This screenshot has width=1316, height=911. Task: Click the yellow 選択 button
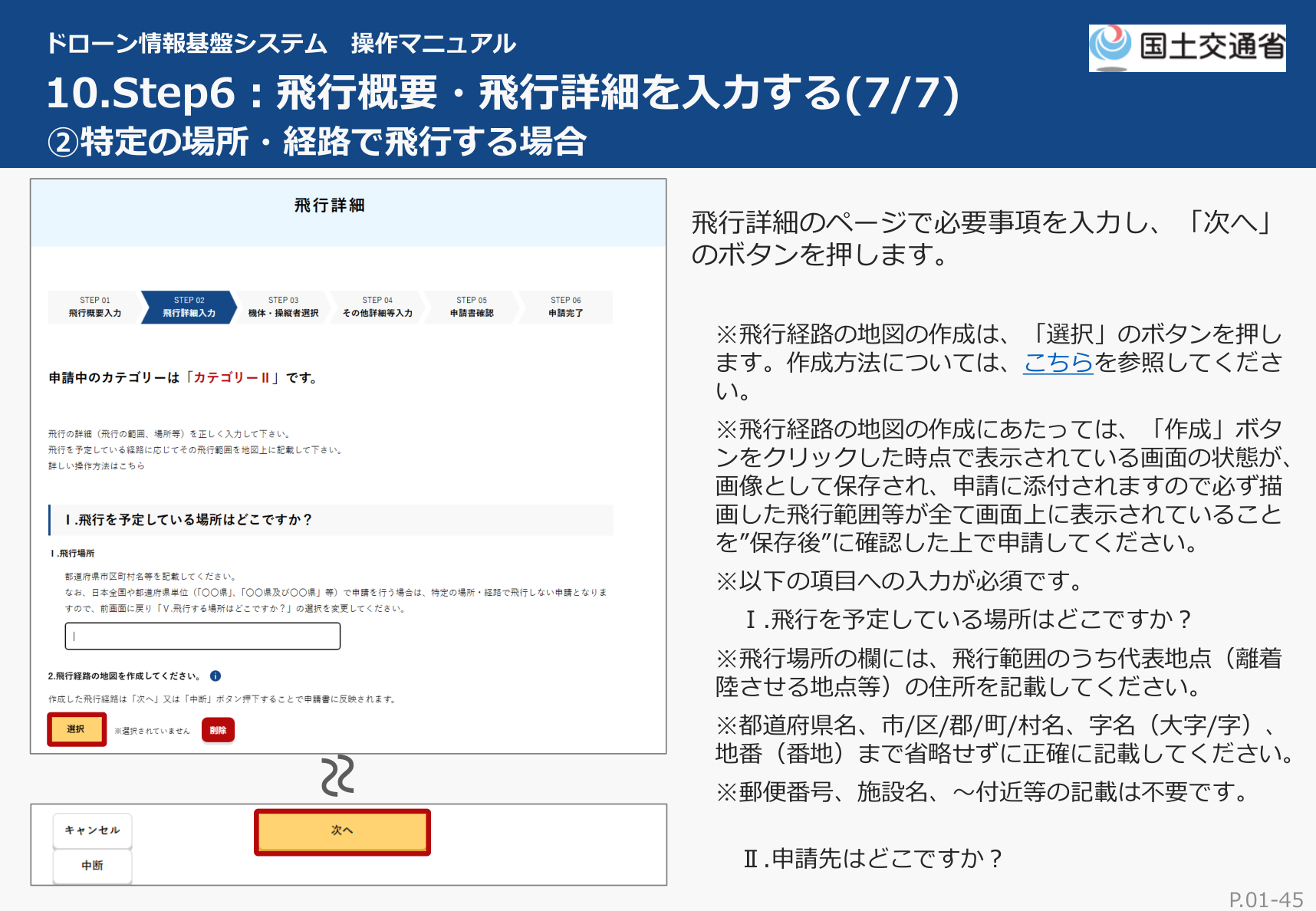pos(77,729)
